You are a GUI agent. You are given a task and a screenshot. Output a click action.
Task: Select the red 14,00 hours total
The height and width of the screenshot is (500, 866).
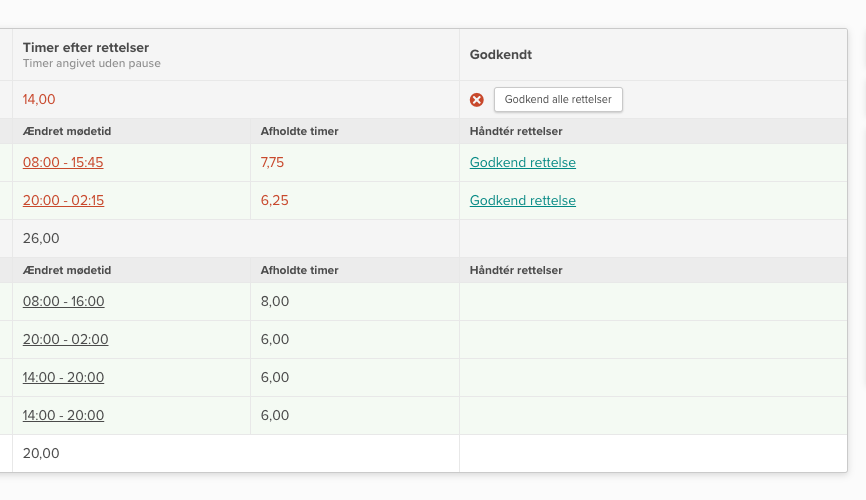coord(39,100)
